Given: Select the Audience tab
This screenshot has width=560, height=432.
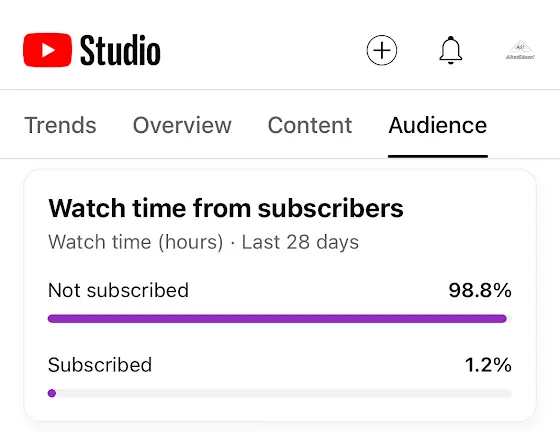Looking at the screenshot, I should pyautogui.click(x=438, y=125).
